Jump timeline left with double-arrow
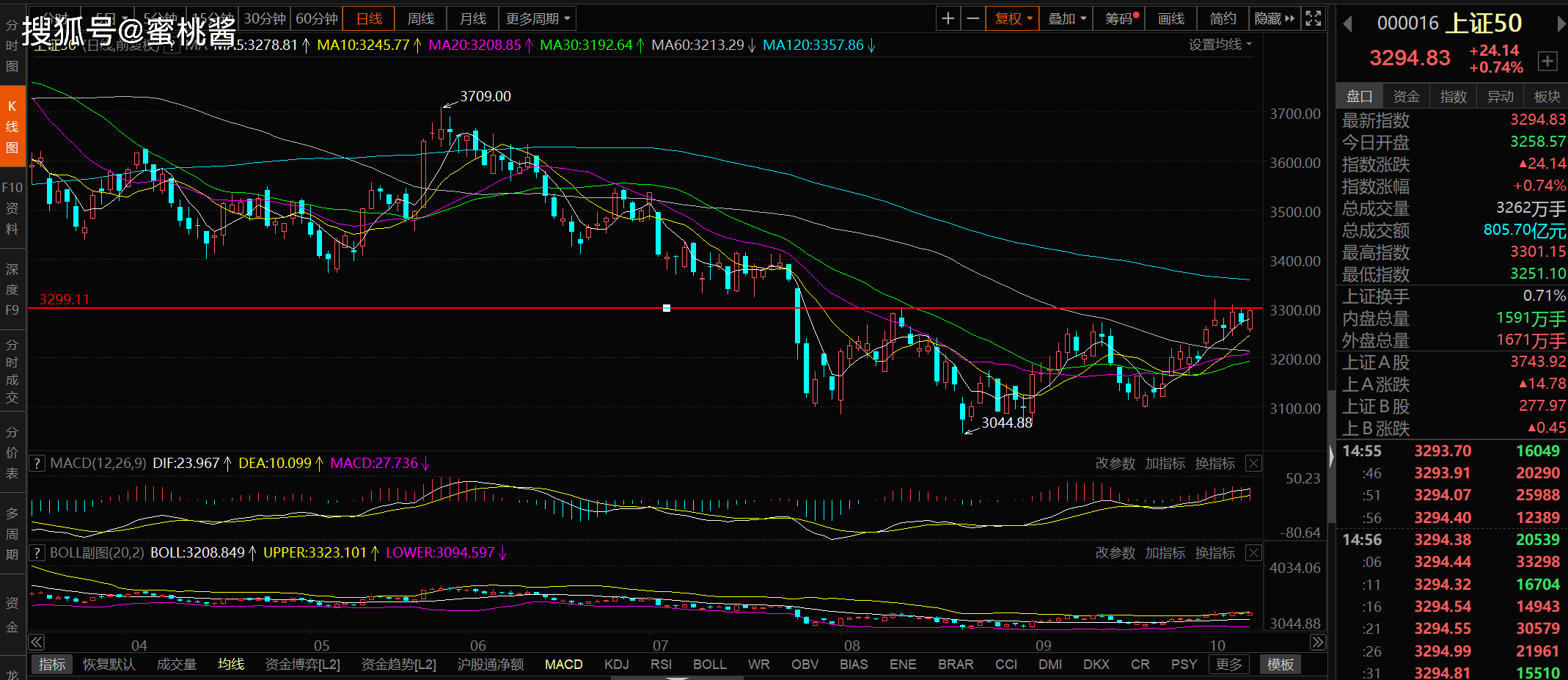This screenshot has width=1568, height=680. 37,643
